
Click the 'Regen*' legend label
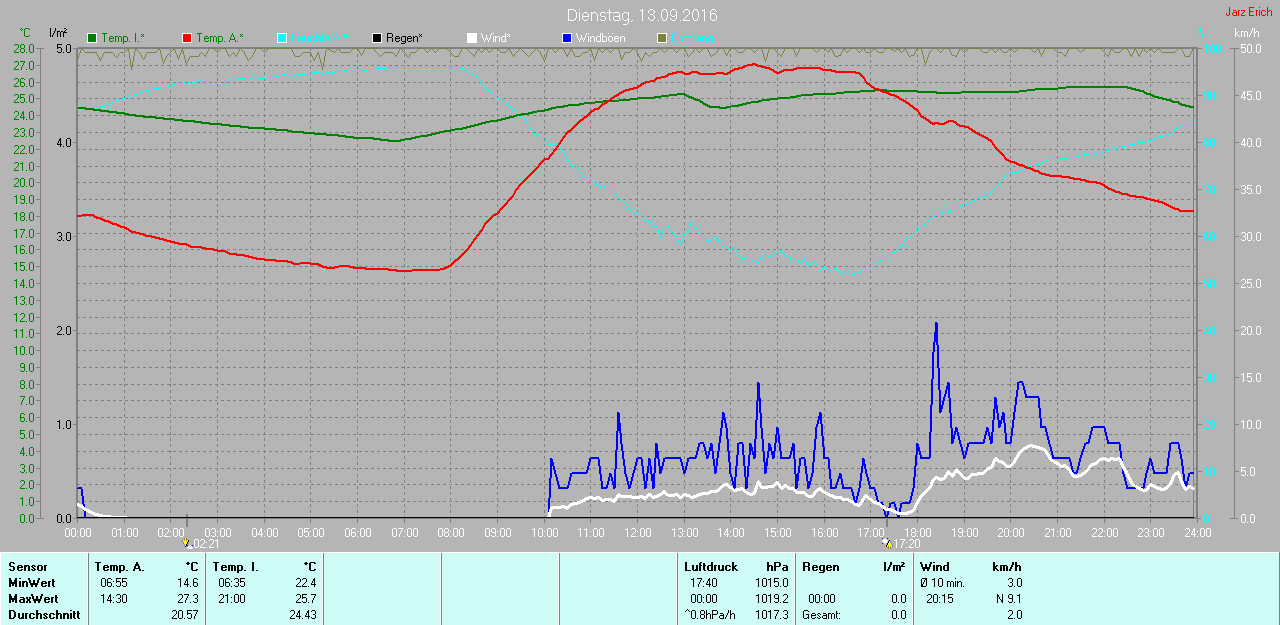tap(404, 38)
